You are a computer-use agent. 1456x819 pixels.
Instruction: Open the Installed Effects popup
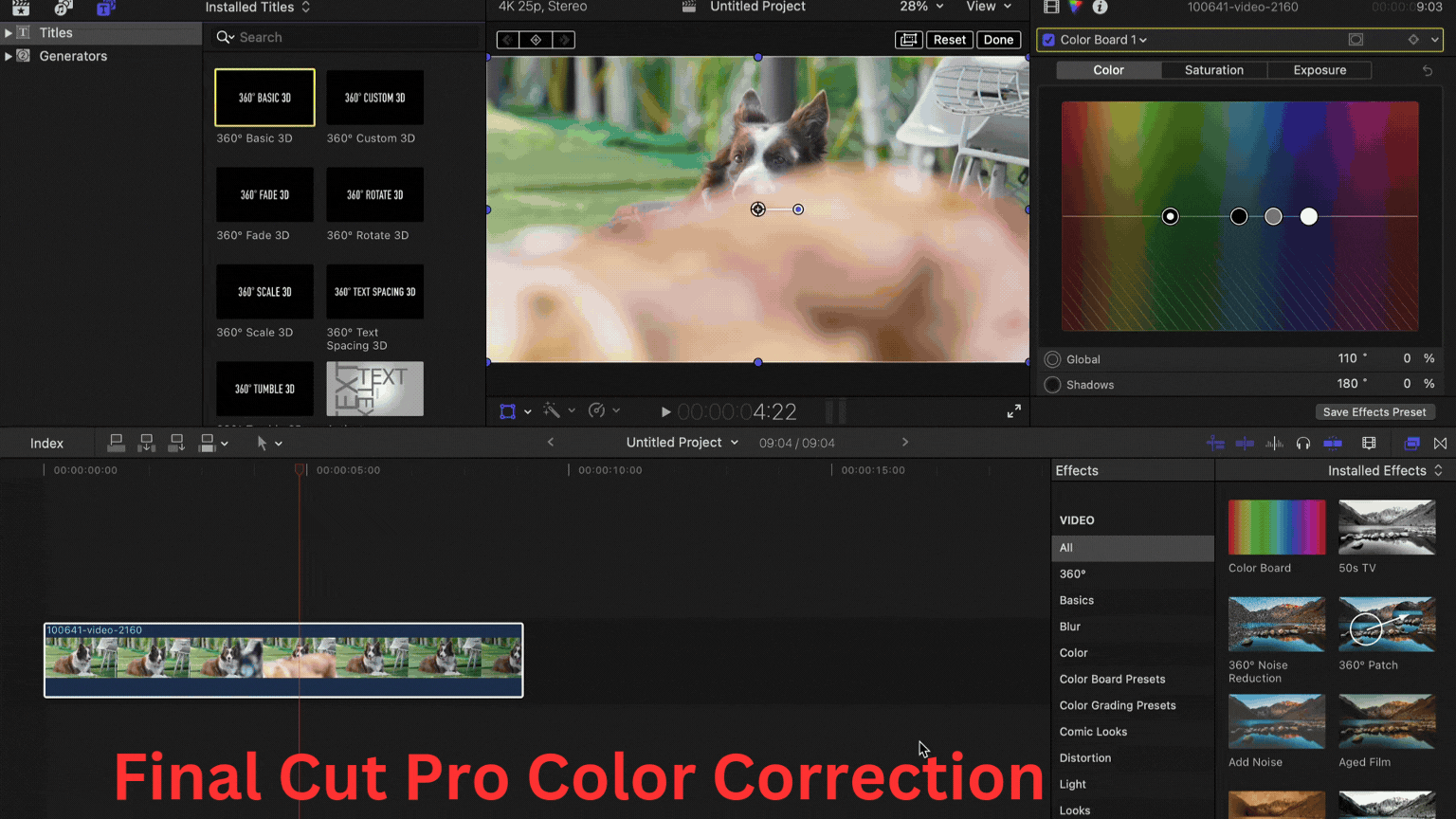[x=1385, y=471]
